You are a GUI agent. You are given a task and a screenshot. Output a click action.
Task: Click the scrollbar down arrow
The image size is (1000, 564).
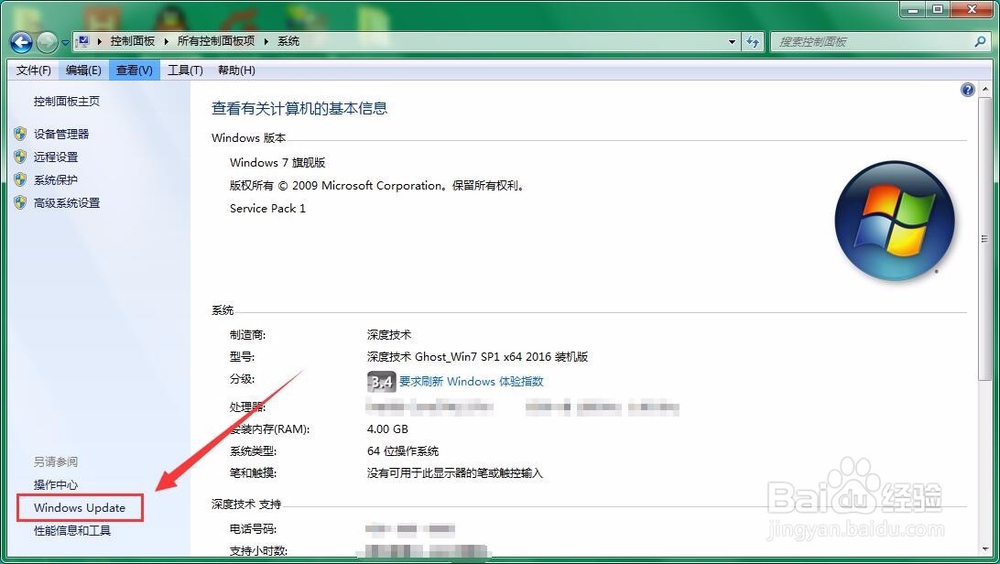coord(985,549)
